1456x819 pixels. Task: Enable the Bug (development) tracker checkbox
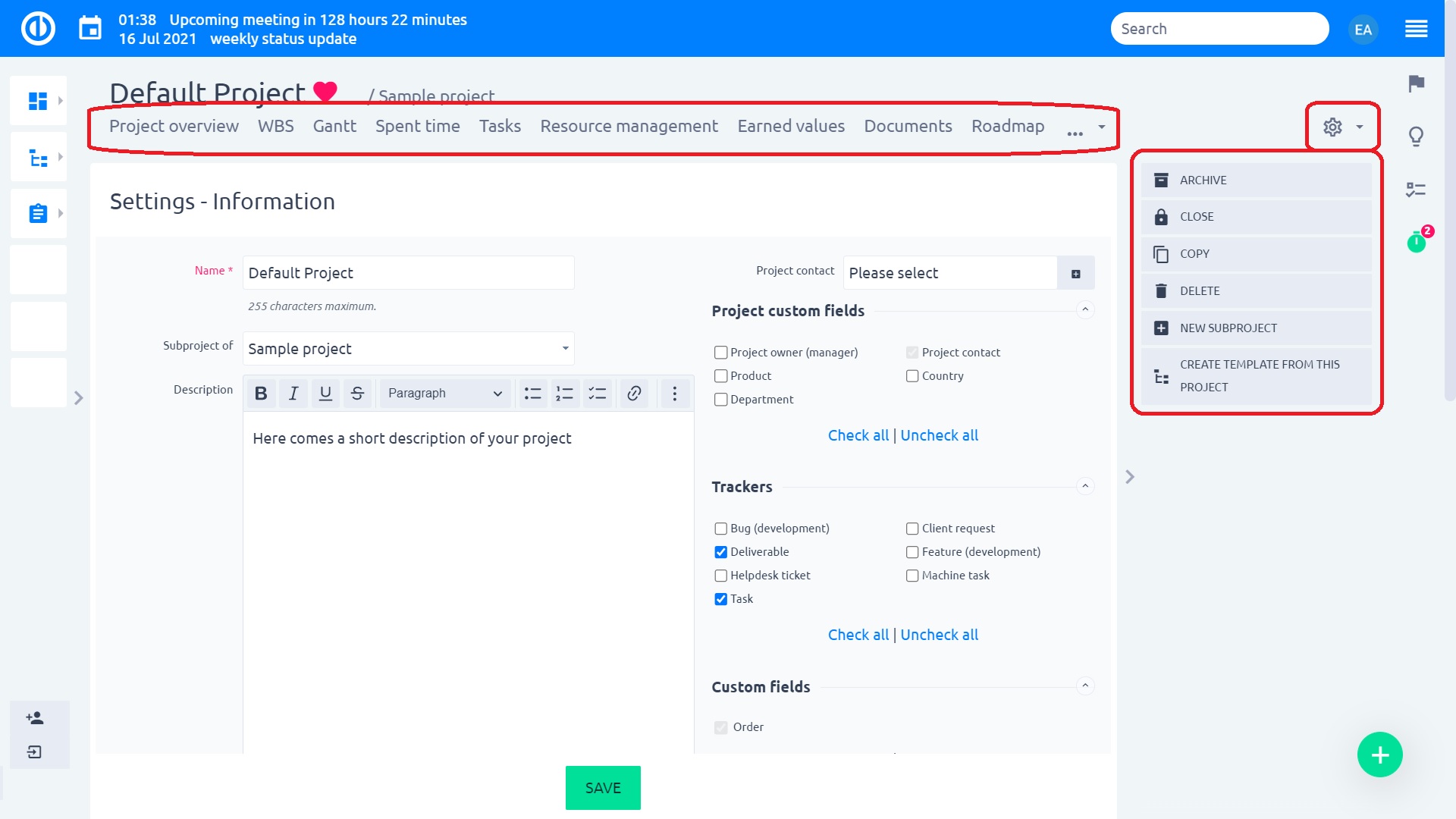click(x=721, y=529)
